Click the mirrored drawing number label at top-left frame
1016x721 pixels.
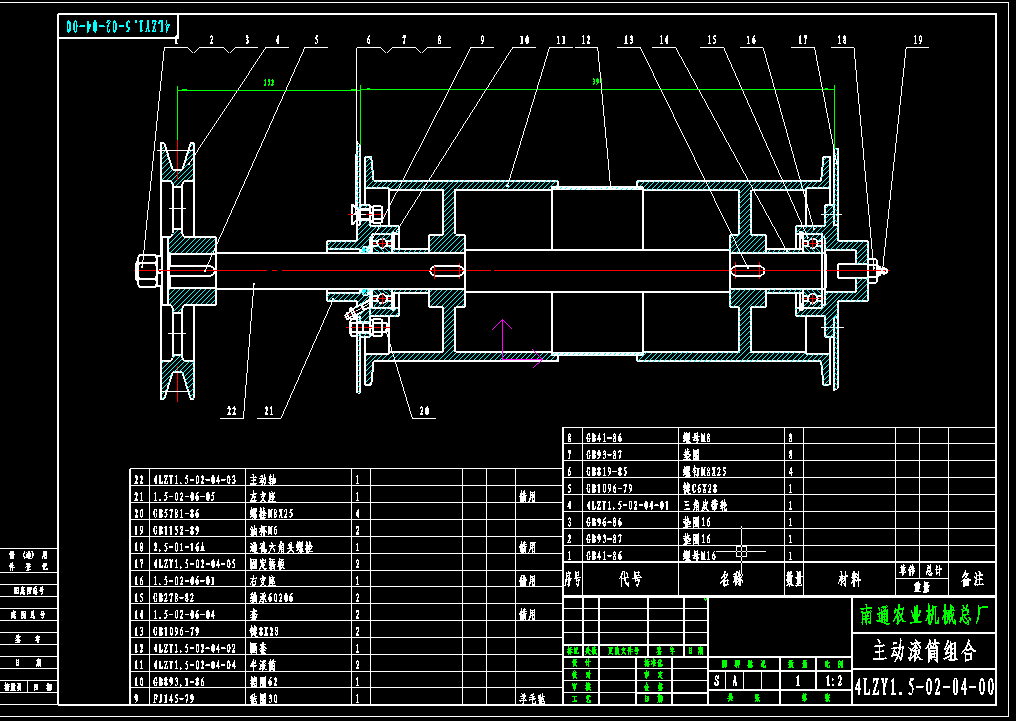(121, 27)
